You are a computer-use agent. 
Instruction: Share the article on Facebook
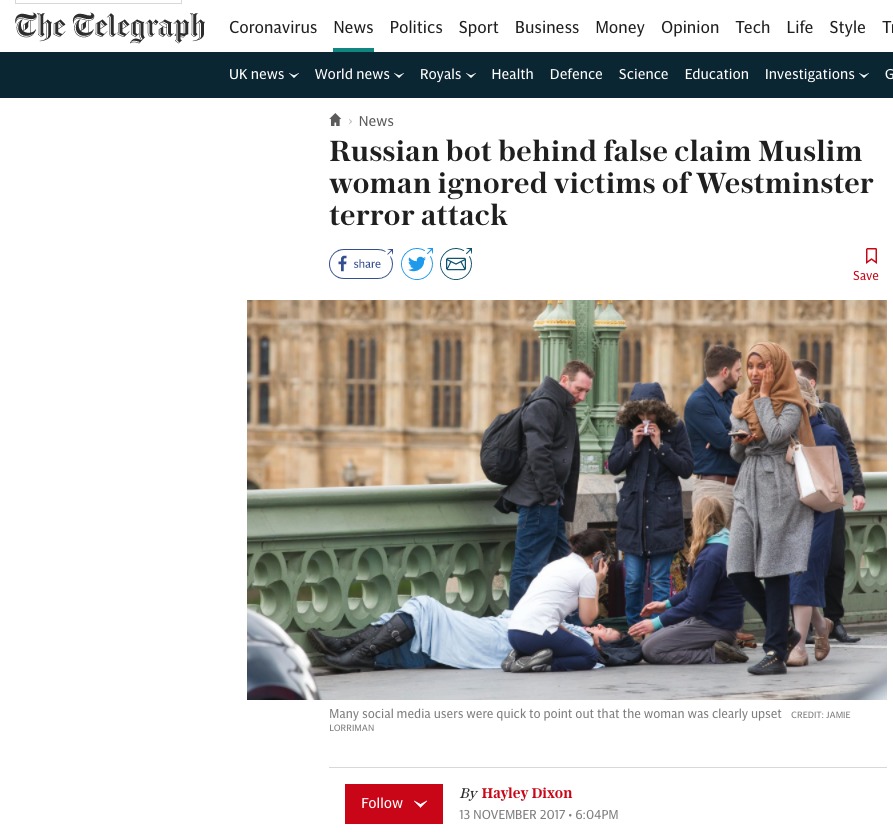[361, 264]
